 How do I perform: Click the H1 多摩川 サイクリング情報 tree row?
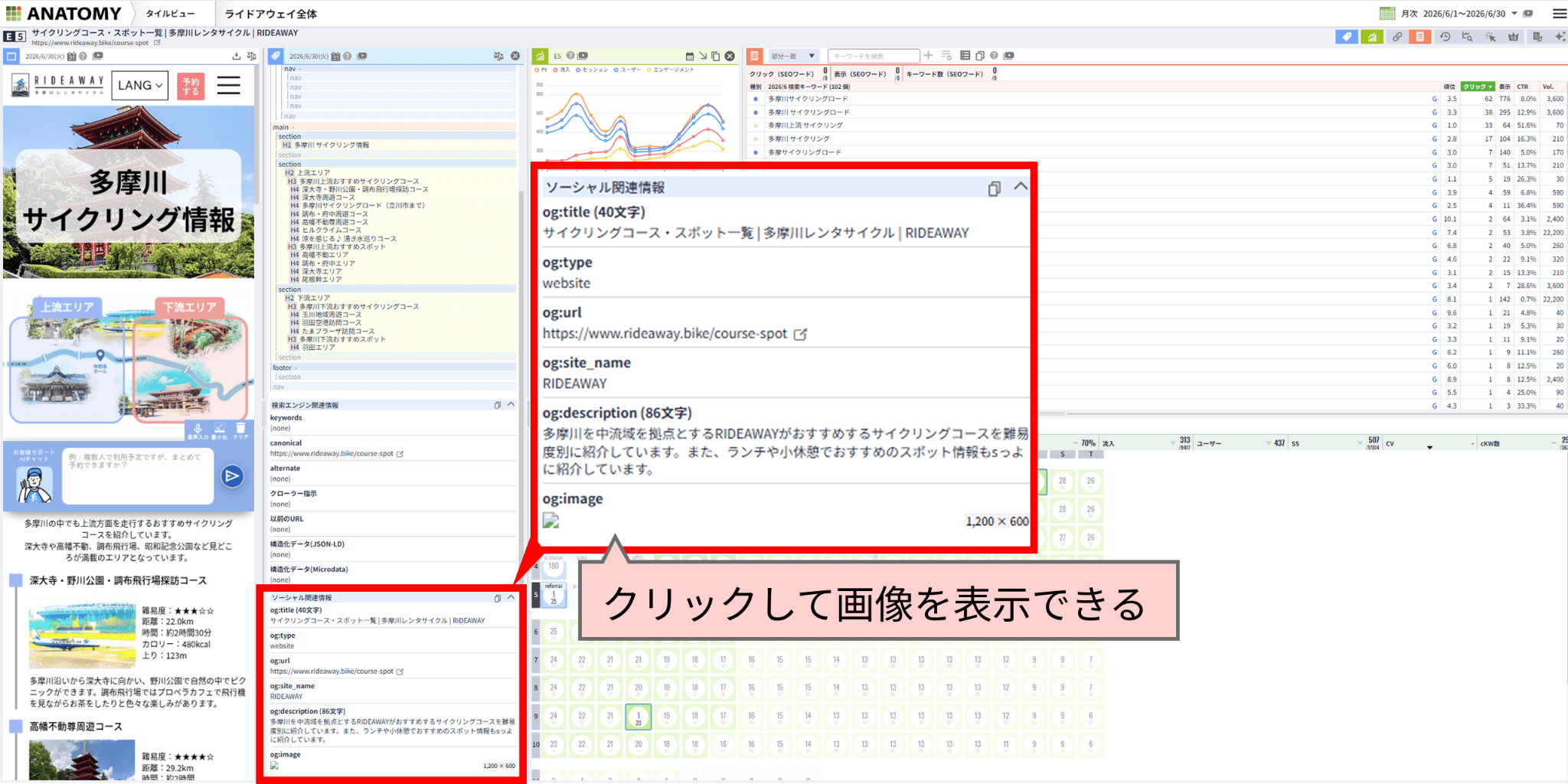(396, 145)
